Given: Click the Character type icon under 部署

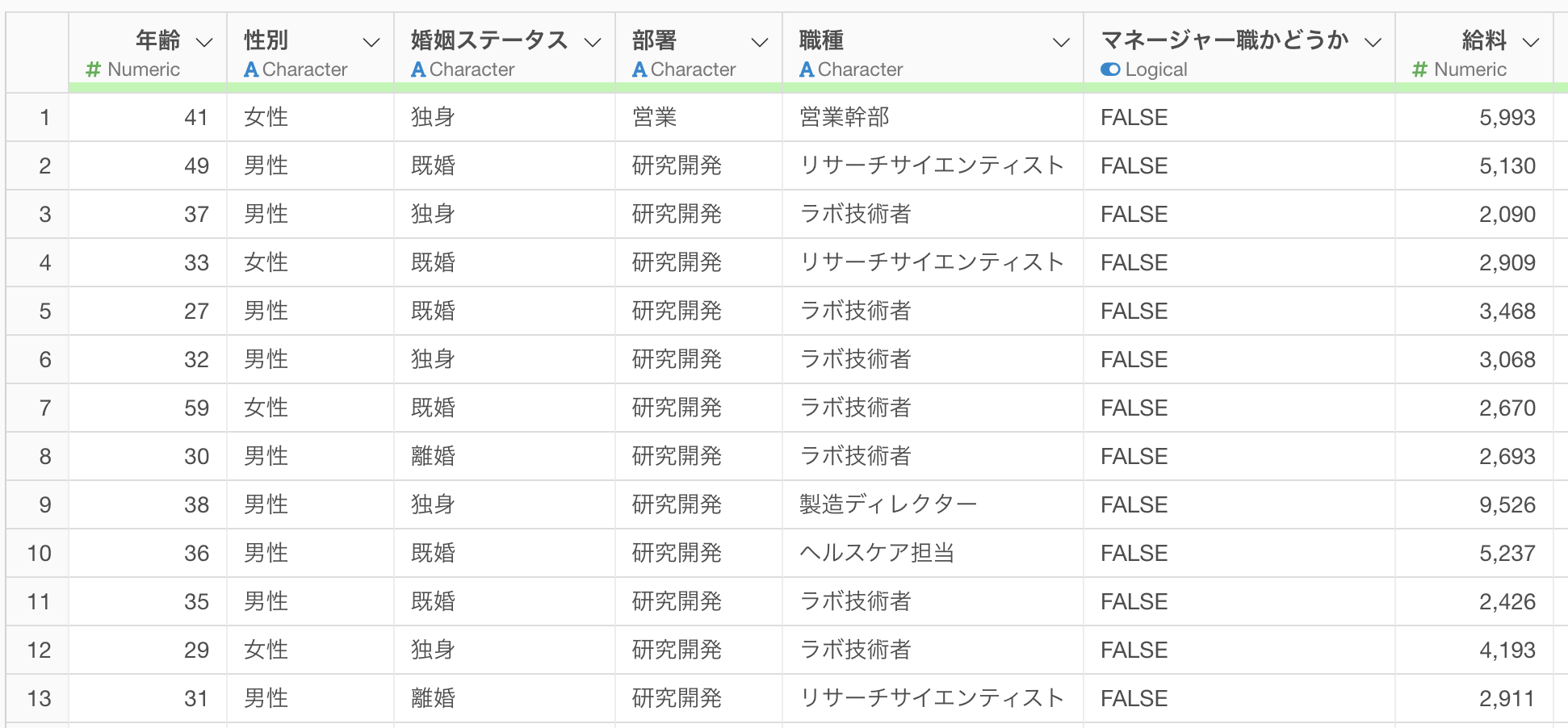Looking at the screenshot, I should (639, 69).
